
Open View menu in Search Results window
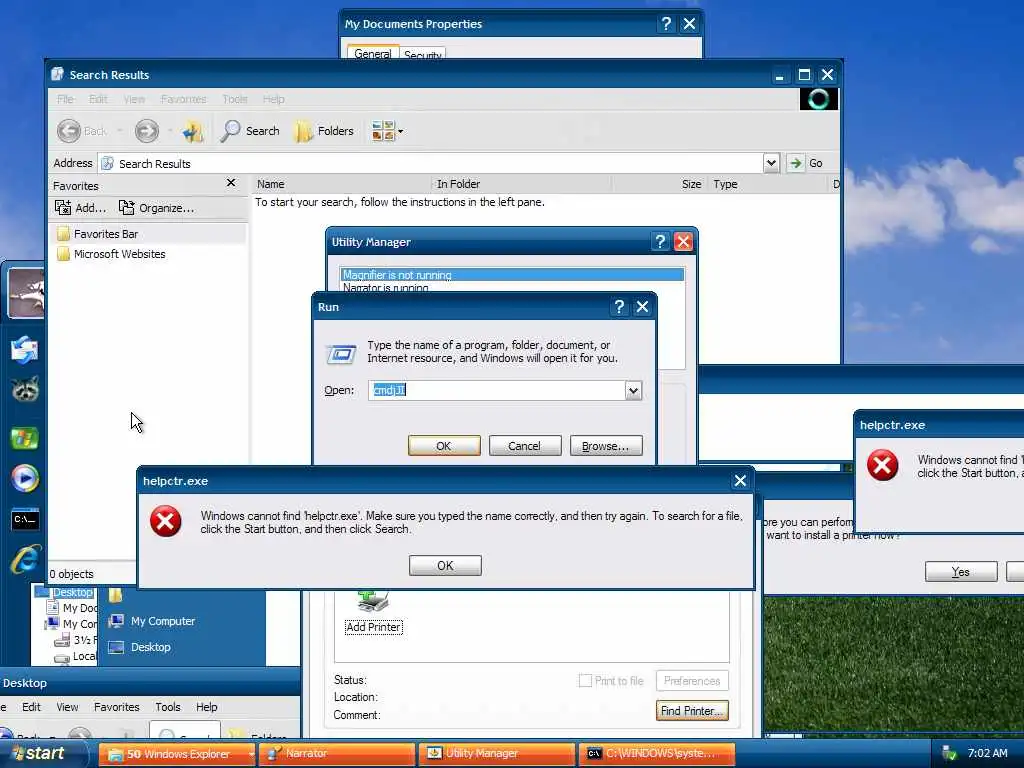pyautogui.click(x=134, y=99)
